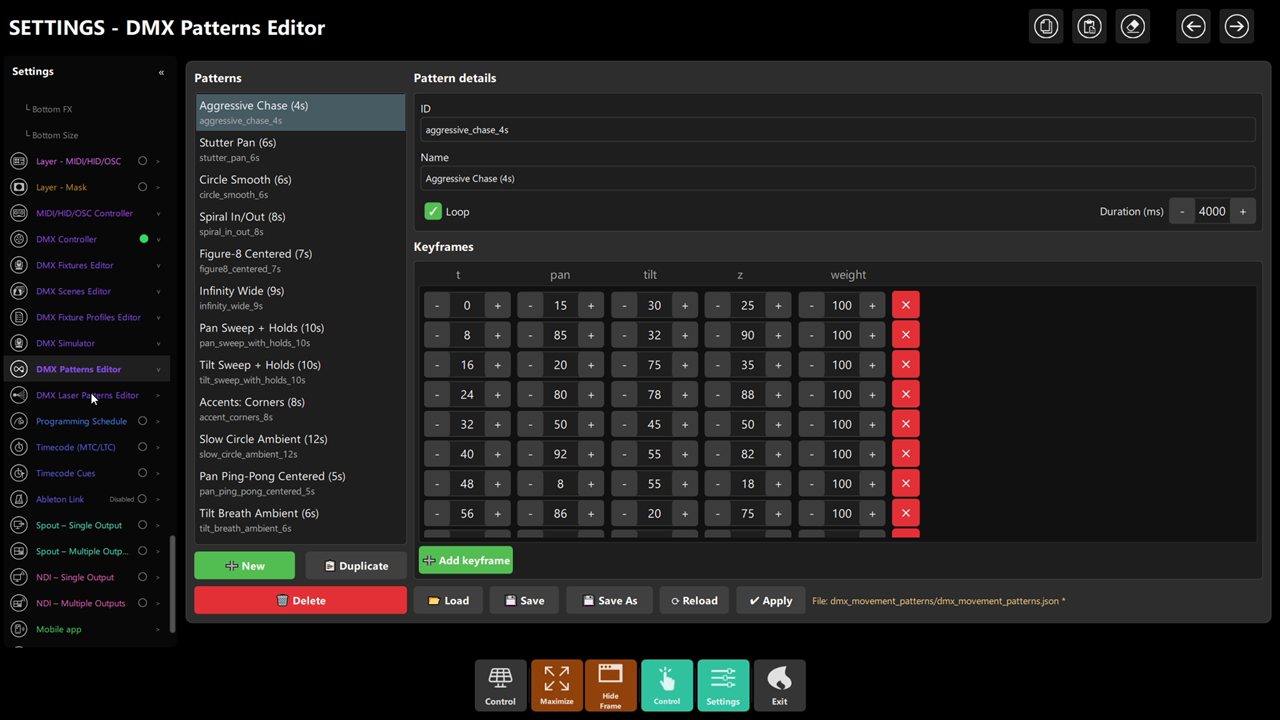Click the eraser icon in the top toolbar
Screen dimensions: 1280x720
tap(1132, 27)
